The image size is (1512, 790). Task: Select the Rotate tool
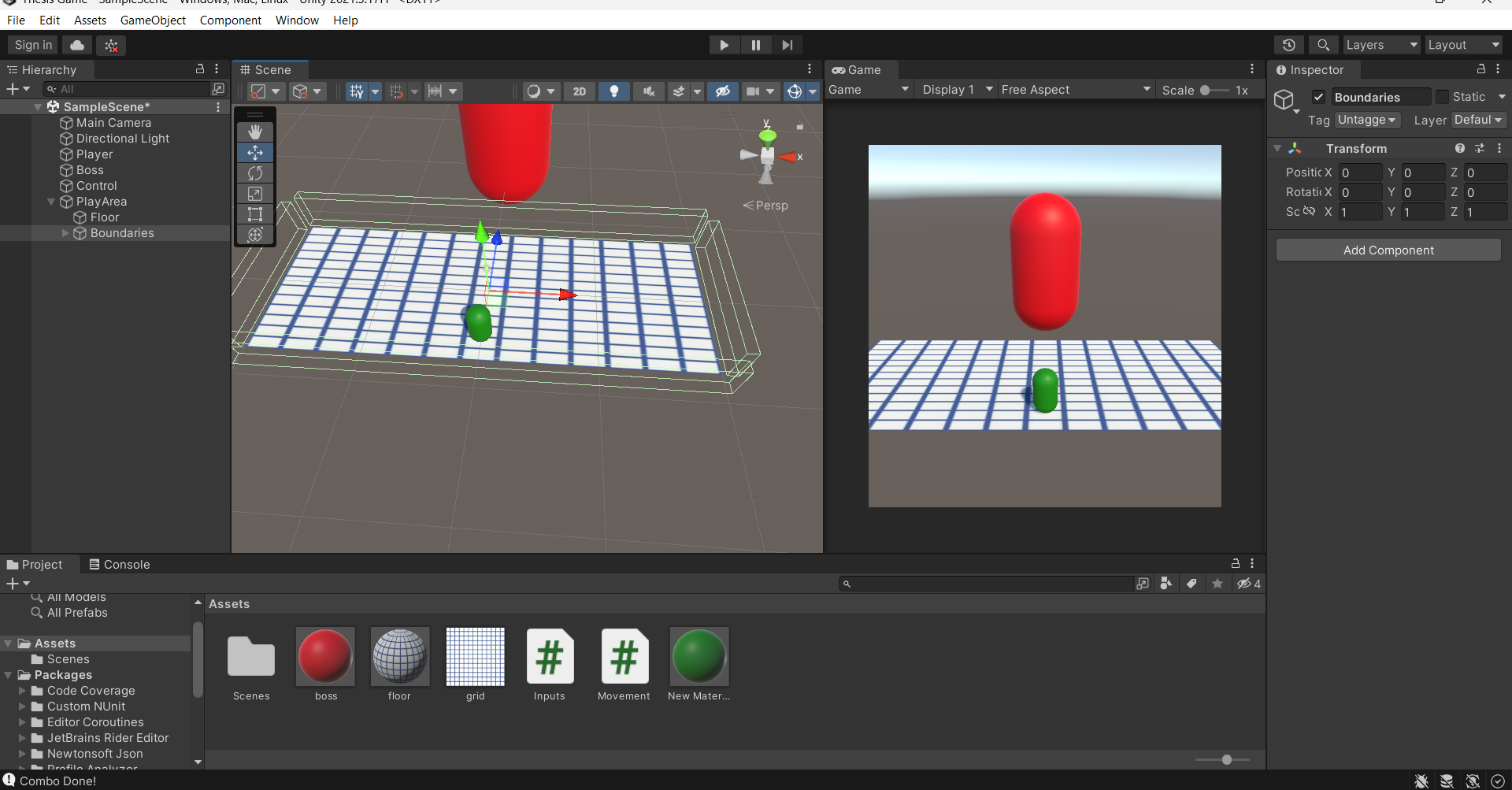(255, 173)
